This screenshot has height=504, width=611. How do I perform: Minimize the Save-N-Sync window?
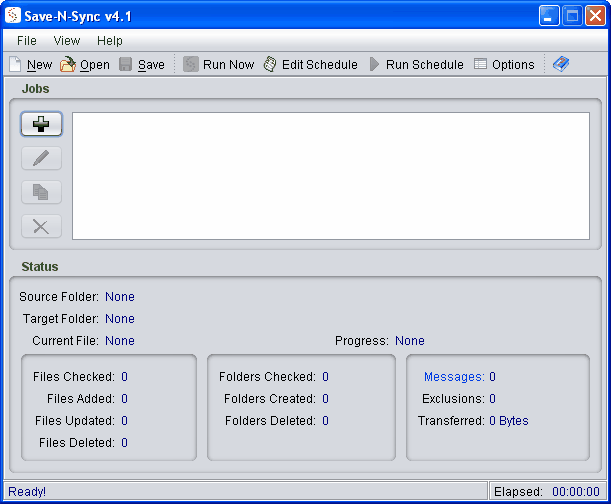pos(549,16)
